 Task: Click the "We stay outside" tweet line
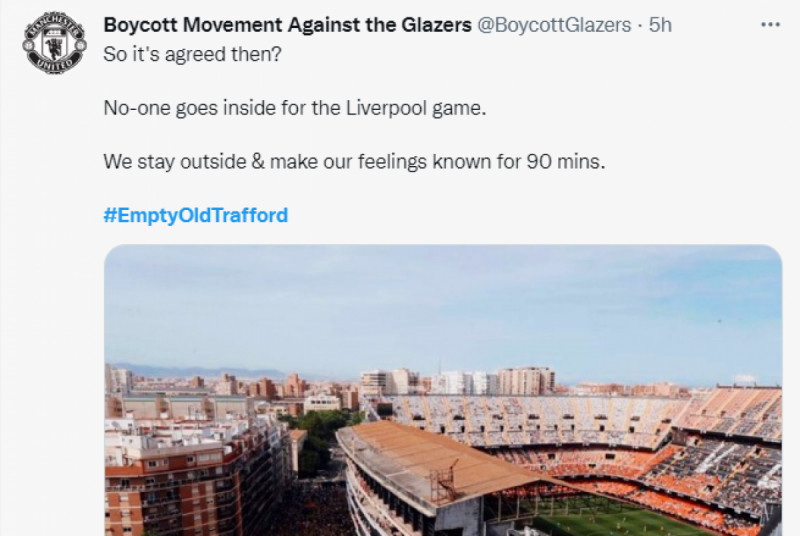click(355, 161)
